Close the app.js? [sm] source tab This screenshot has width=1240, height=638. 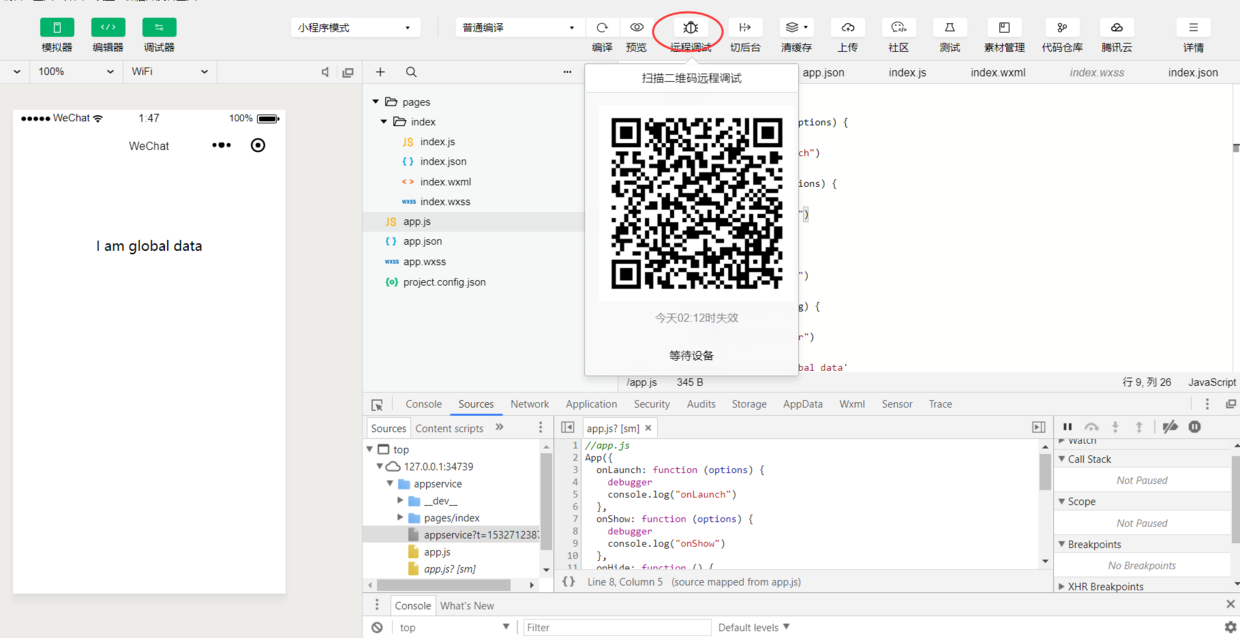pyautogui.click(x=648, y=428)
